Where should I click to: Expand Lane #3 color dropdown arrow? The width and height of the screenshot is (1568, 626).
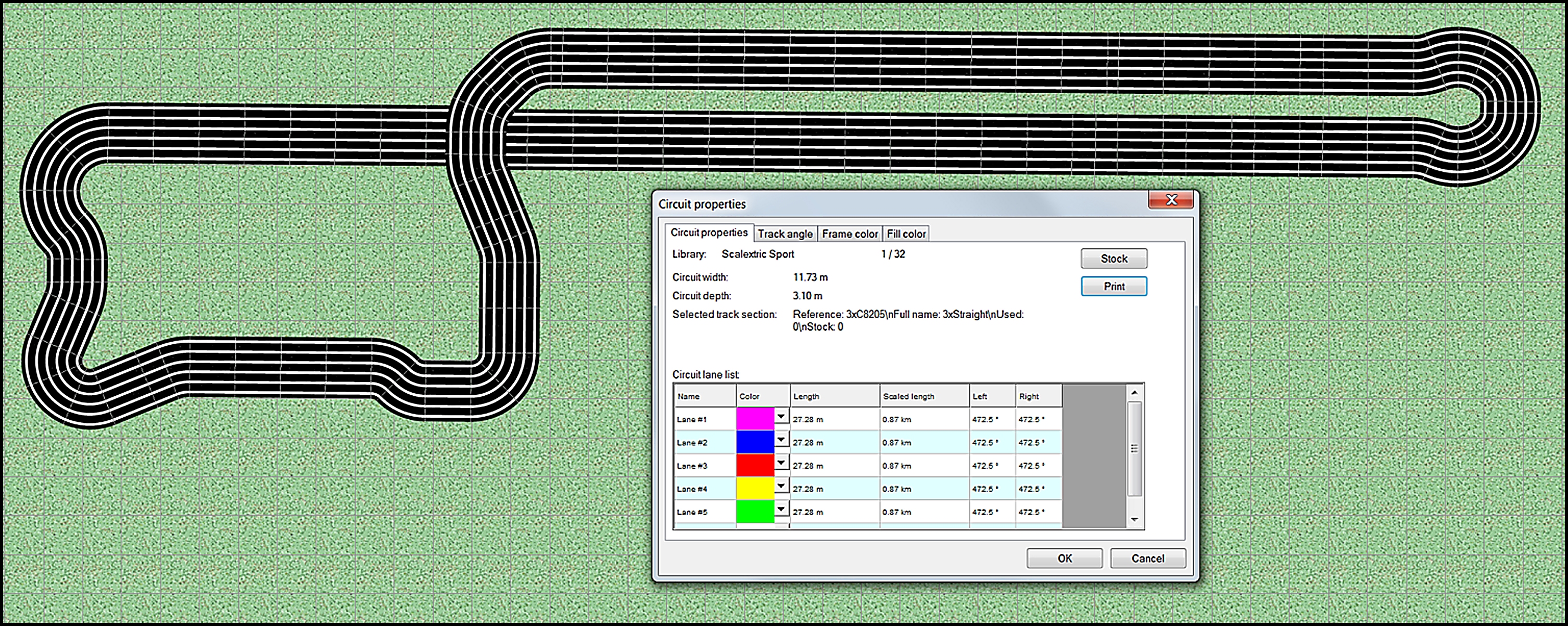pos(781,463)
